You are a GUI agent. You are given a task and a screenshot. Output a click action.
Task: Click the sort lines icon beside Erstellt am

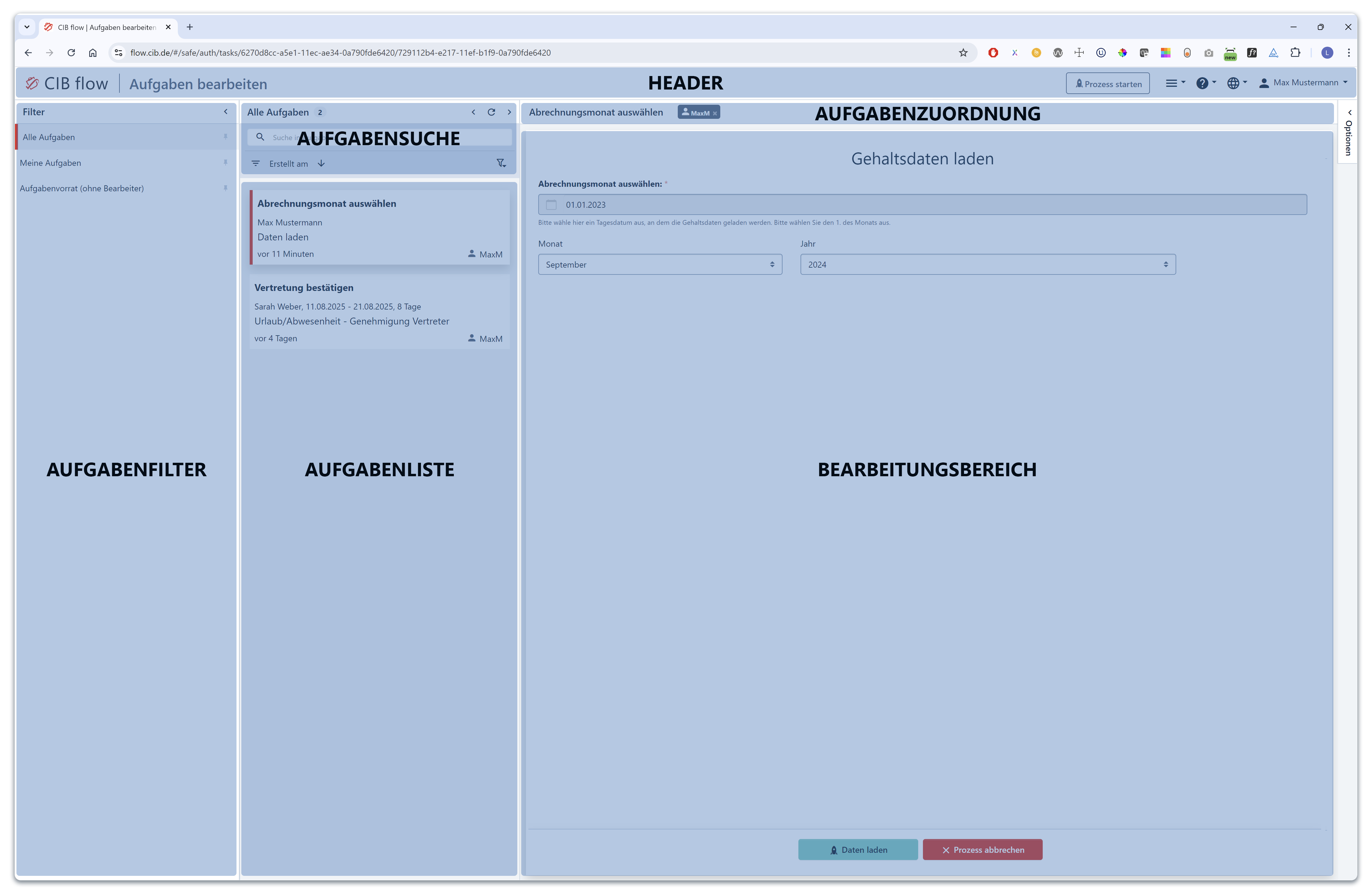pyautogui.click(x=255, y=164)
